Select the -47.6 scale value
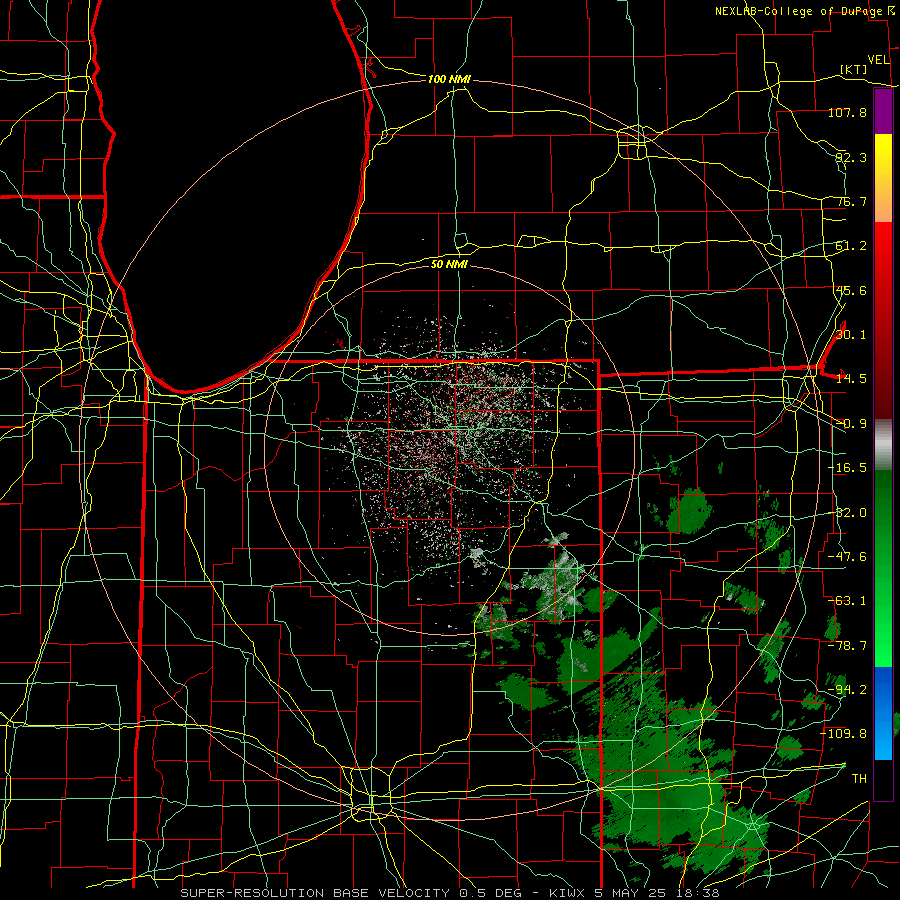Screen dimensions: 900x900 [847, 557]
